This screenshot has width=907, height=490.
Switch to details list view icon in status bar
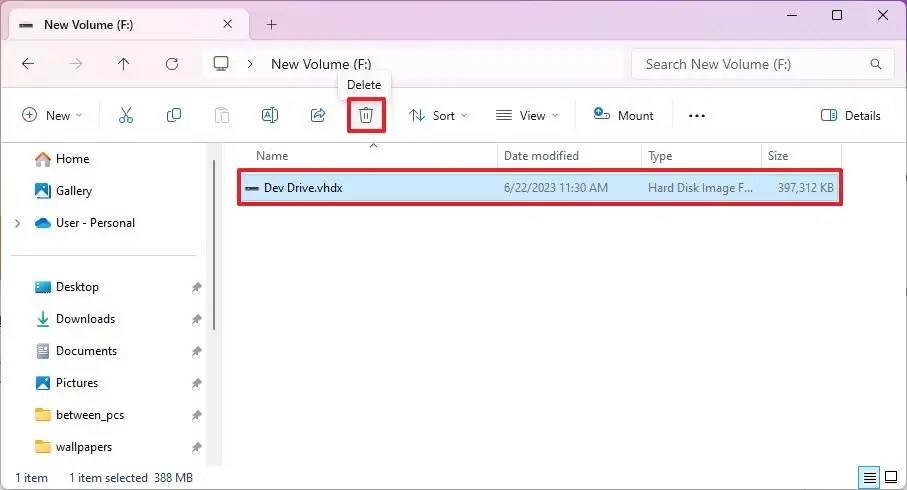tap(869, 478)
